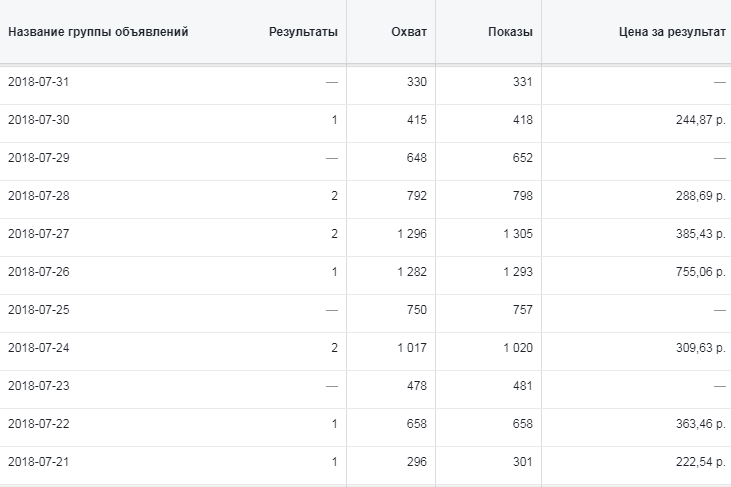Click reach value 415 for 2018-07-30
This screenshot has width=731, height=487.
(417, 120)
